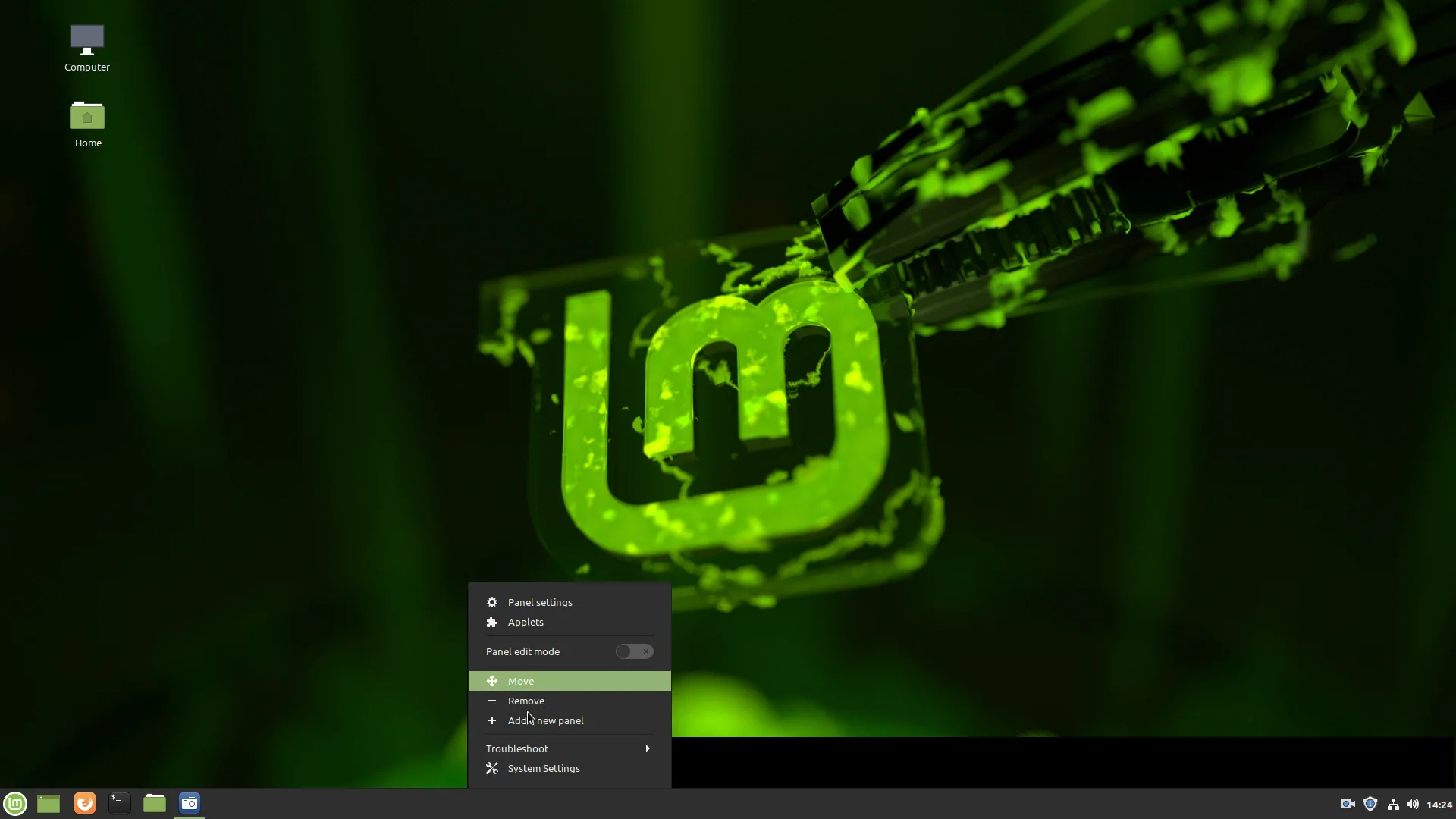Click the show desktop panel icon
This screenshot has width=1456, height=819.
49,803
